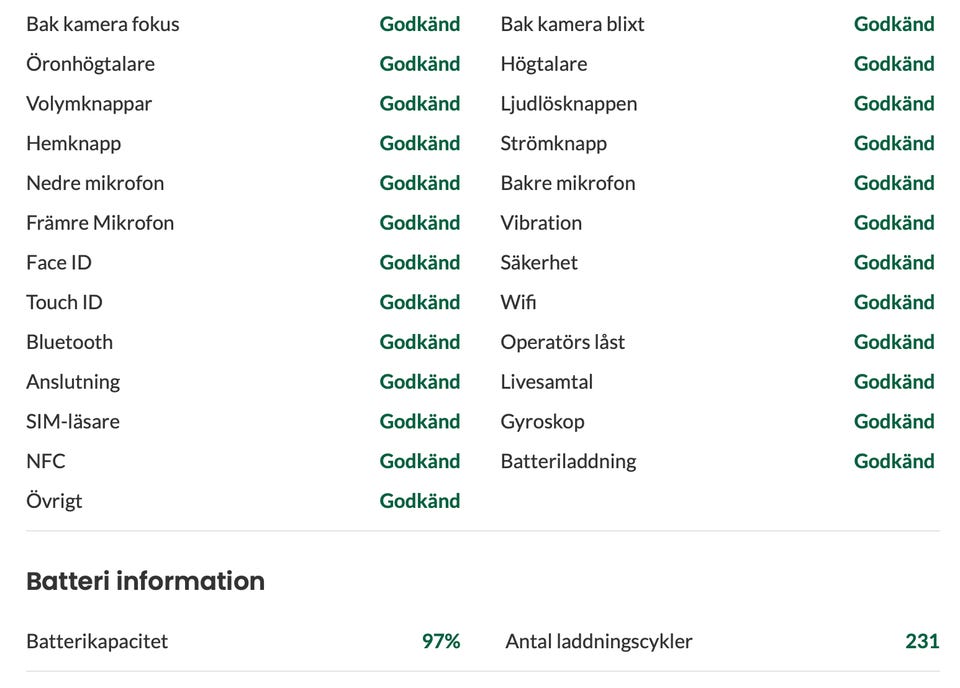Image resolution: width=960 pixels, height=688 pixels.
Task: Select the Operatörs låst label
Action: [x=563, y=342]
